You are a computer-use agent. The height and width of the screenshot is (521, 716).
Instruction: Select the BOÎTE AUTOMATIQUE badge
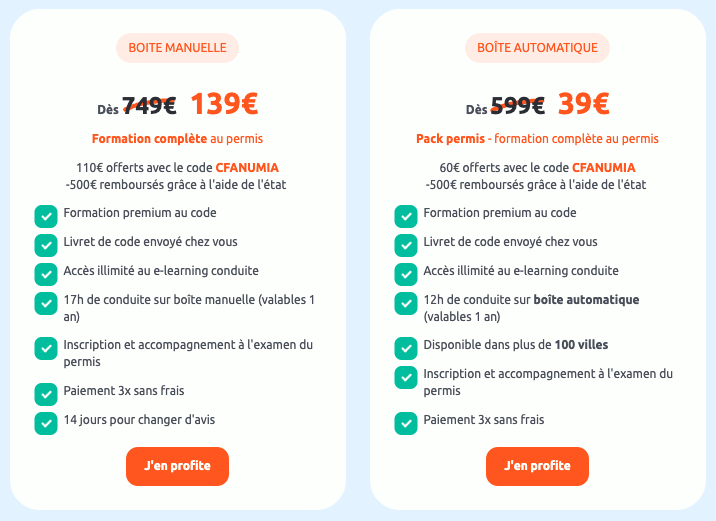537,47
